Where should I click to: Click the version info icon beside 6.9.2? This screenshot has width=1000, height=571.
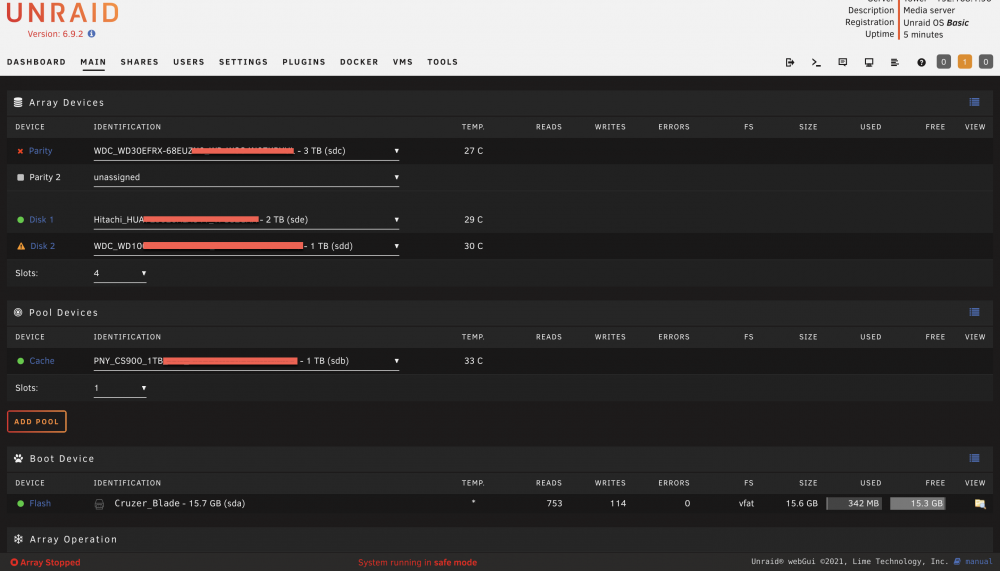click(91, 34)
